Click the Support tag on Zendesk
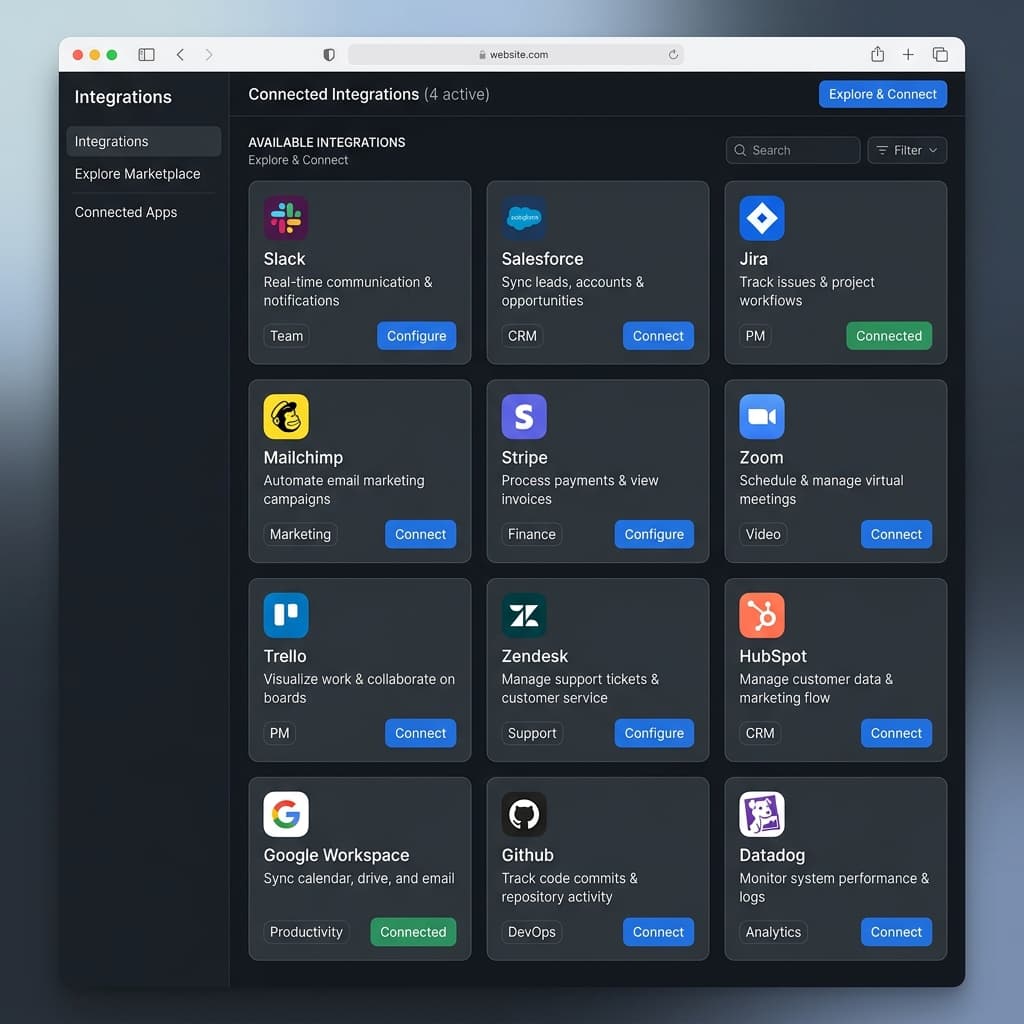 coord(532,733)
